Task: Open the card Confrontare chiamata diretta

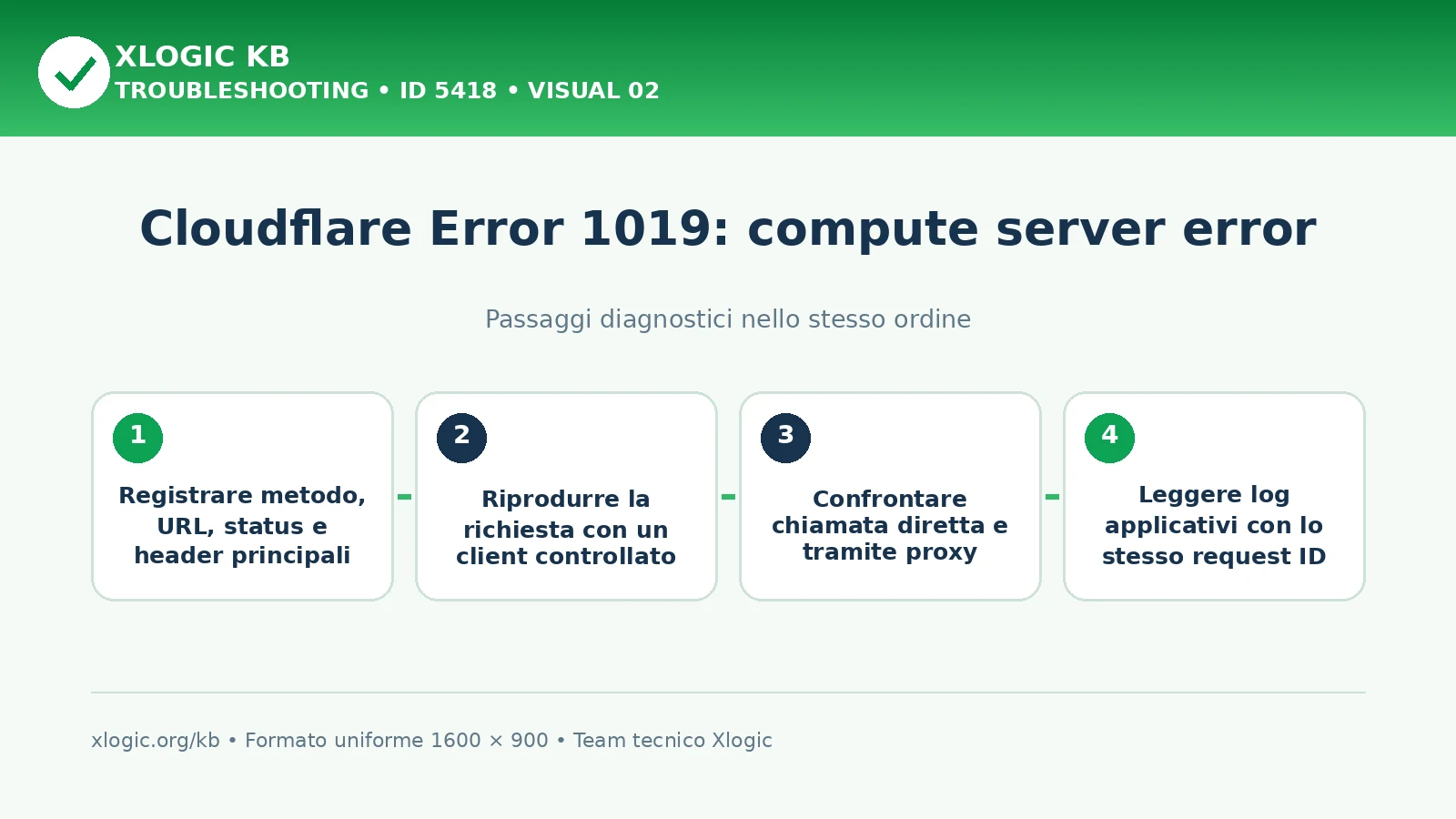Action: (x=890, y=496)
